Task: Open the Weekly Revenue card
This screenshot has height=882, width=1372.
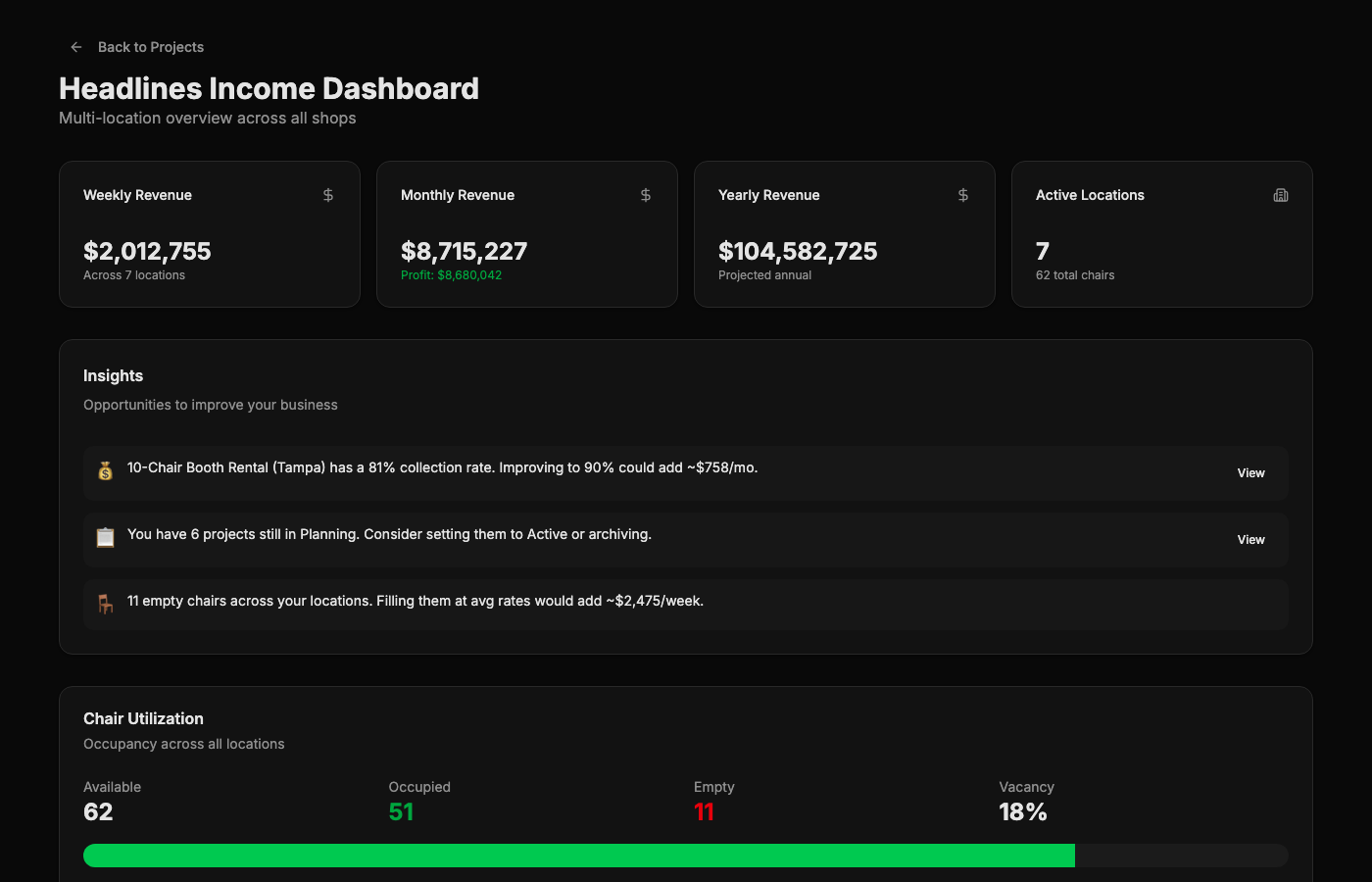Action: (x=210, y=234)
